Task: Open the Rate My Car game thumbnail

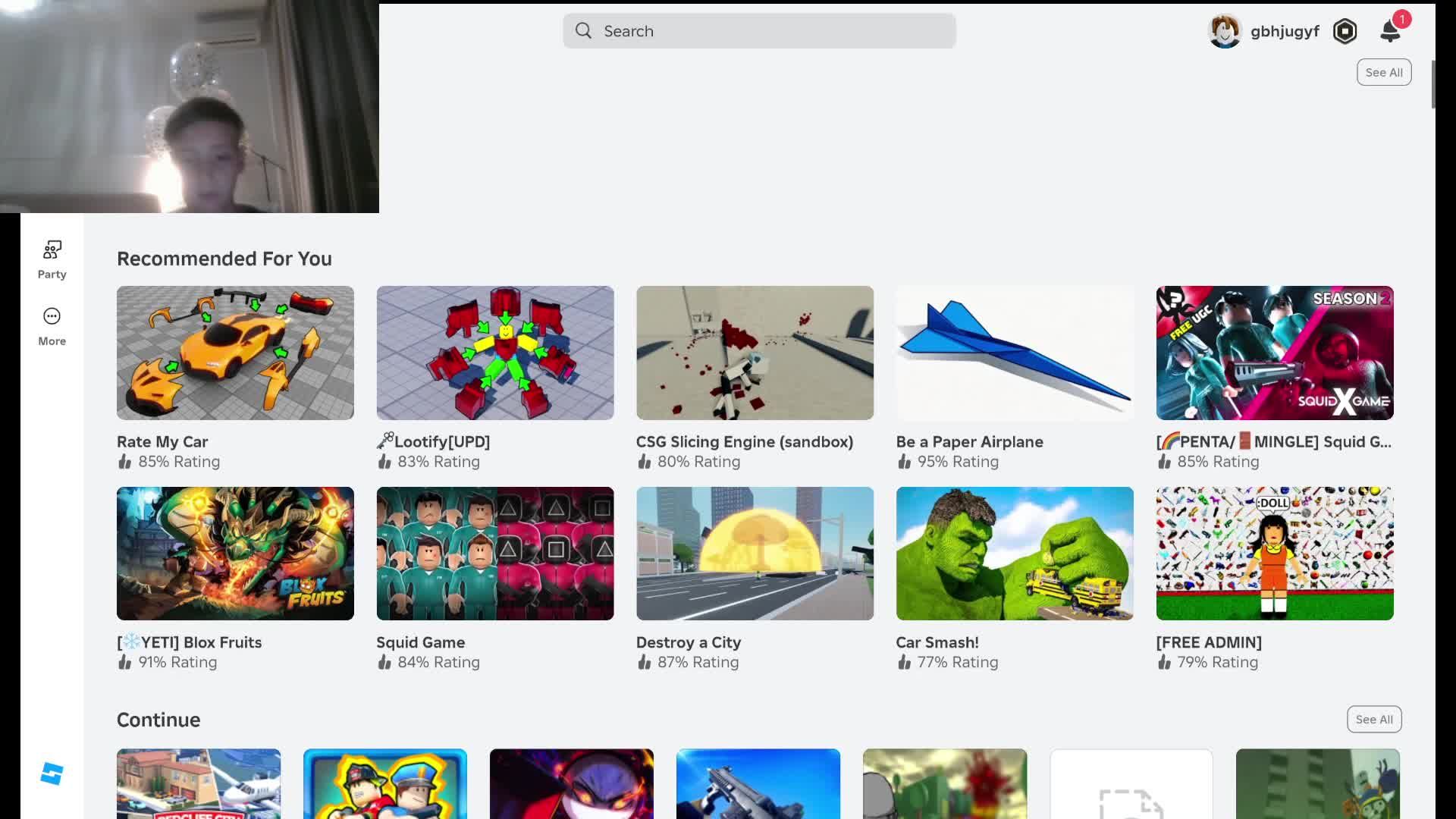Action: (x=235, y=353)
